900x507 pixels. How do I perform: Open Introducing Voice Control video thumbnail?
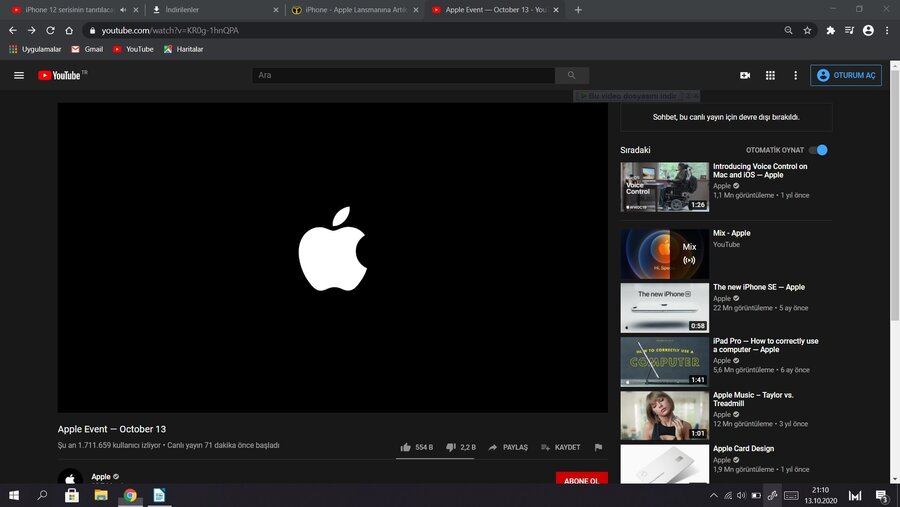tap(665, 187)
